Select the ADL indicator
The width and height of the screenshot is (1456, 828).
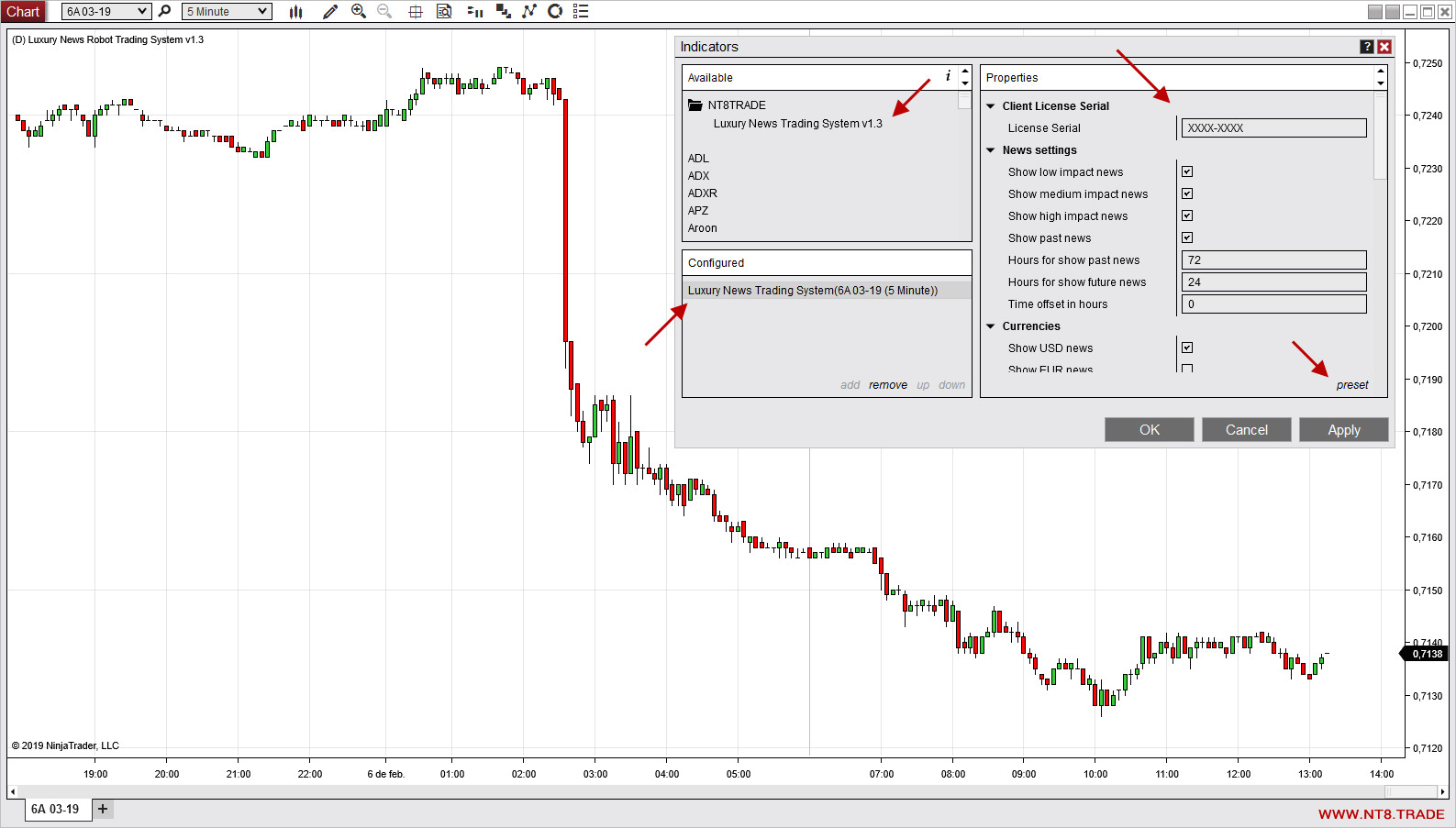(698, 159)
